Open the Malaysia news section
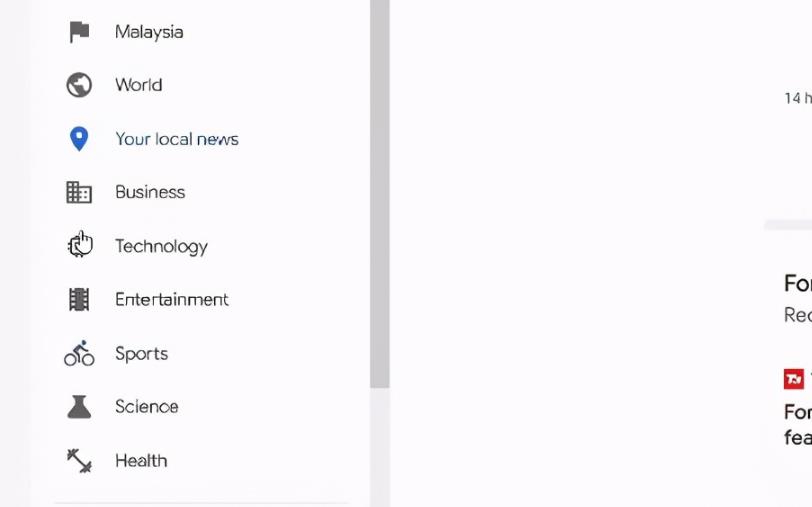This screenshot has height=507, width=812. [x=149, y=32]
